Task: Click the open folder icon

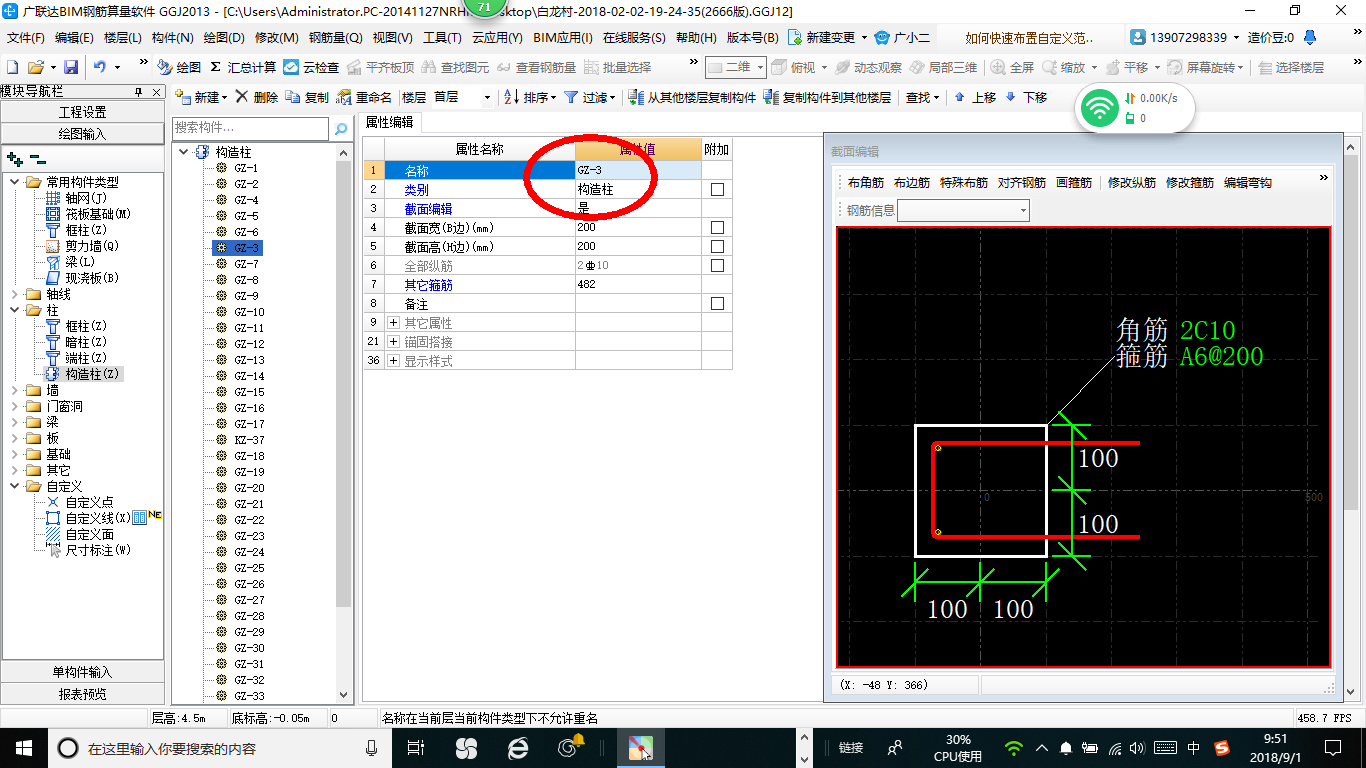Action: [35, 67]
